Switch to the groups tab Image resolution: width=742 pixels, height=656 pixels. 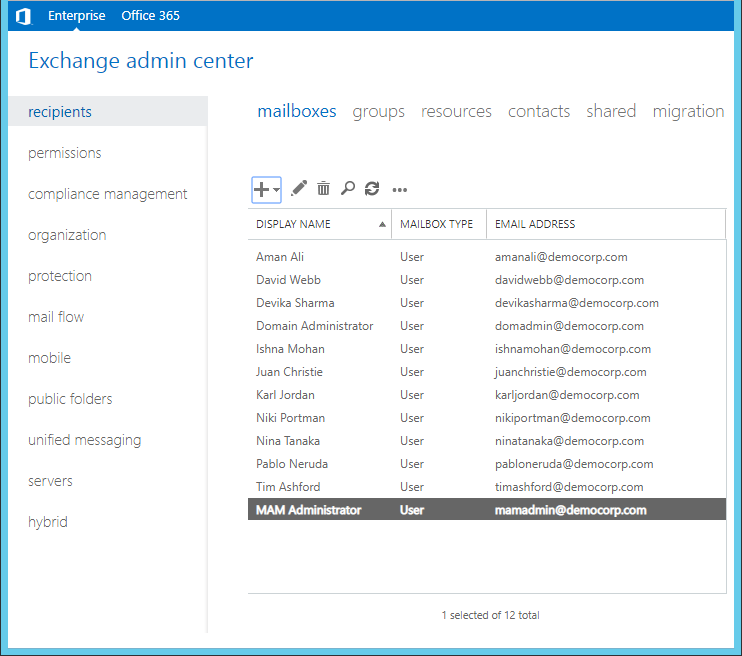pyautogui.click(x=378, y=111)
